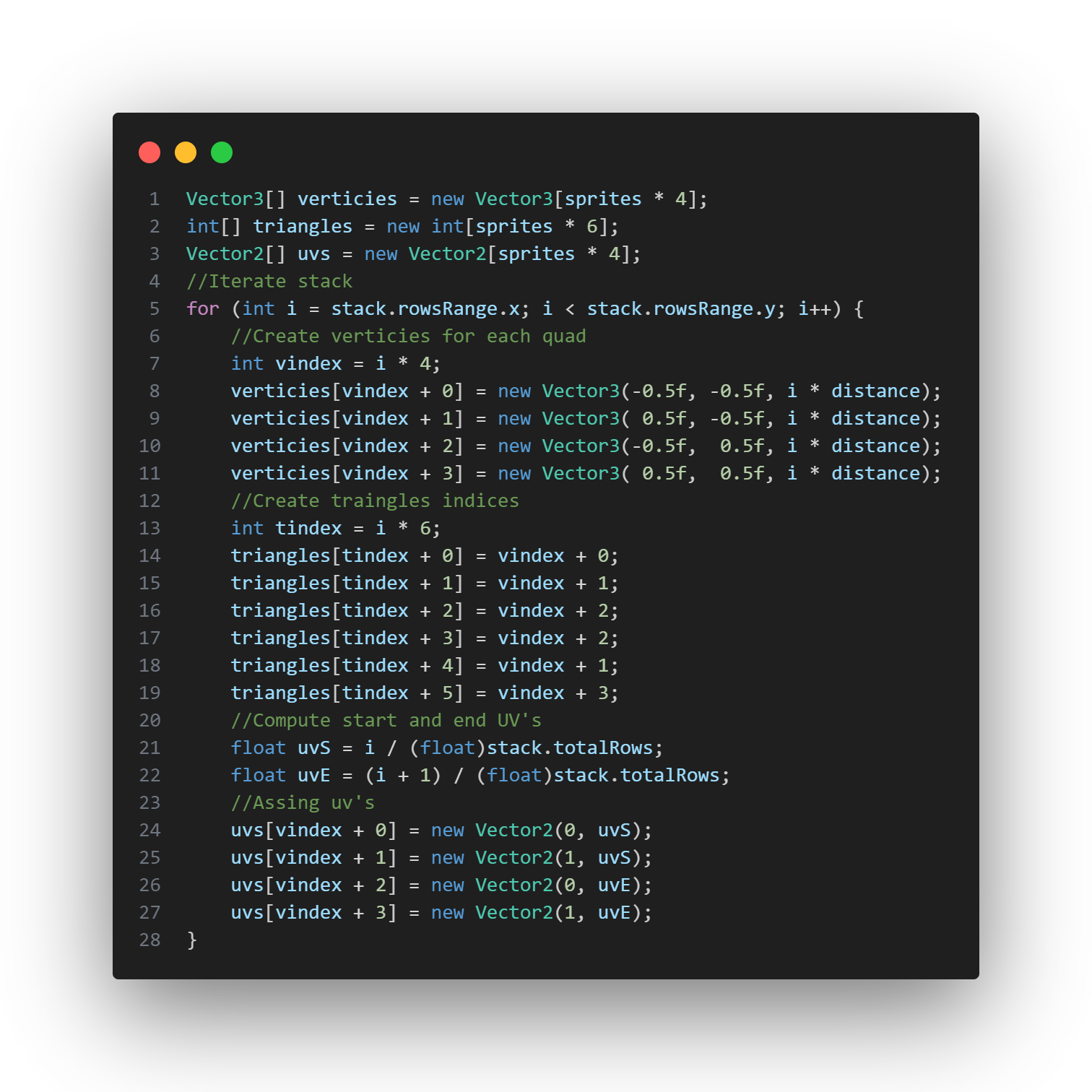Click 'uvs[vindex + 3]' on line 27

pyautogui.click(x=314, y=912)
